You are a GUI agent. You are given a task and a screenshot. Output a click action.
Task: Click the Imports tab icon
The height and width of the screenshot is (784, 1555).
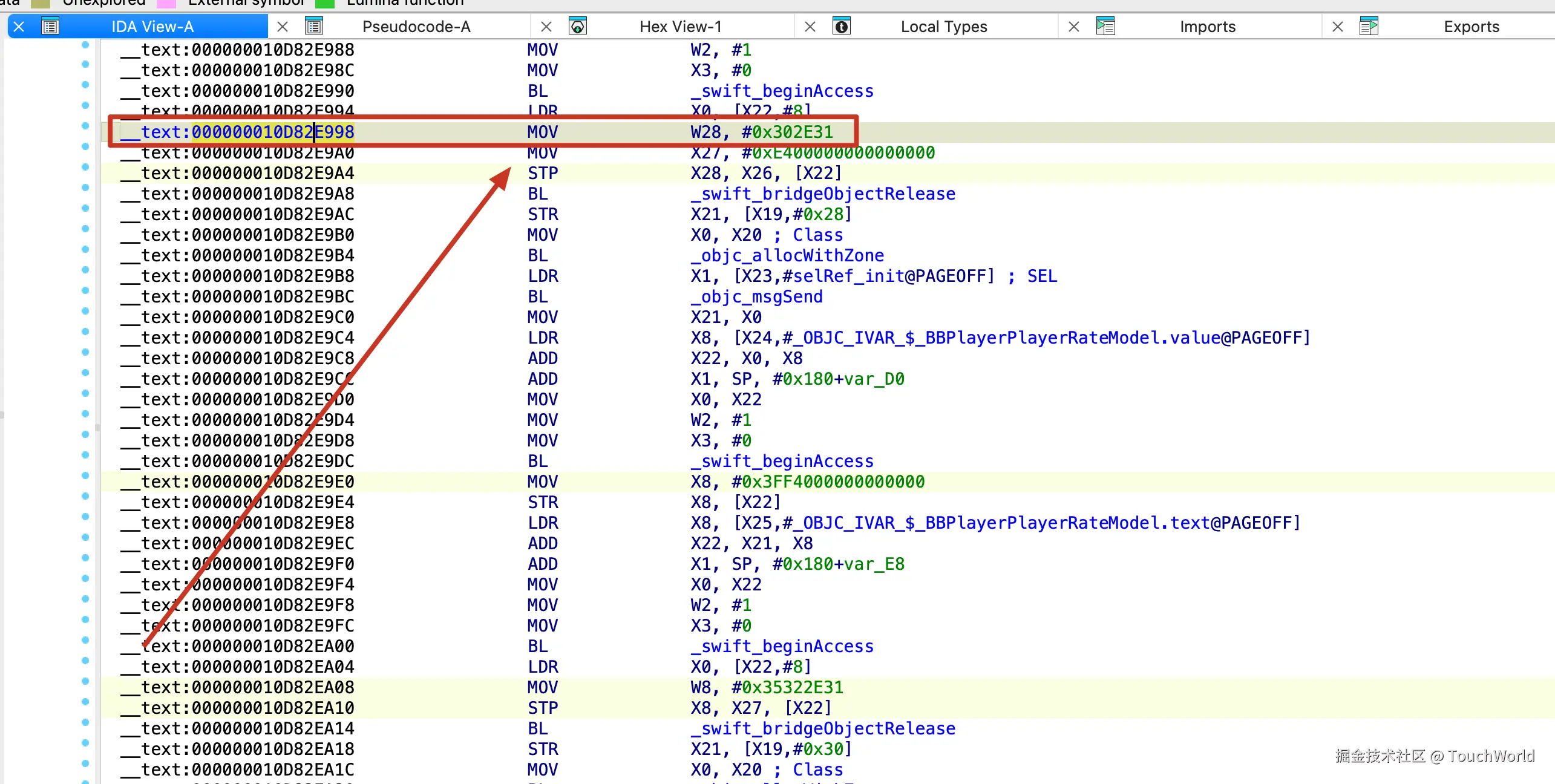(1105, 27)
